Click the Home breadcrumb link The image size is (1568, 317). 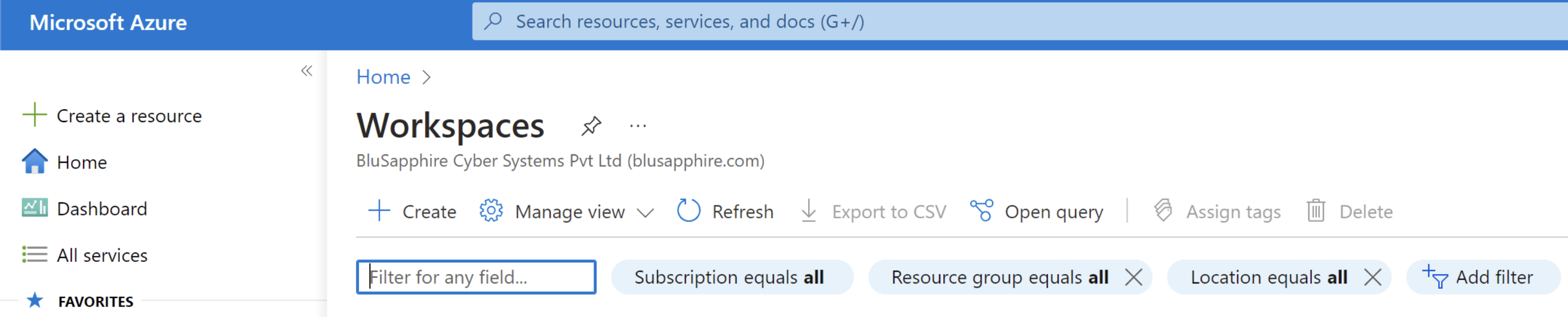point(383,77)
